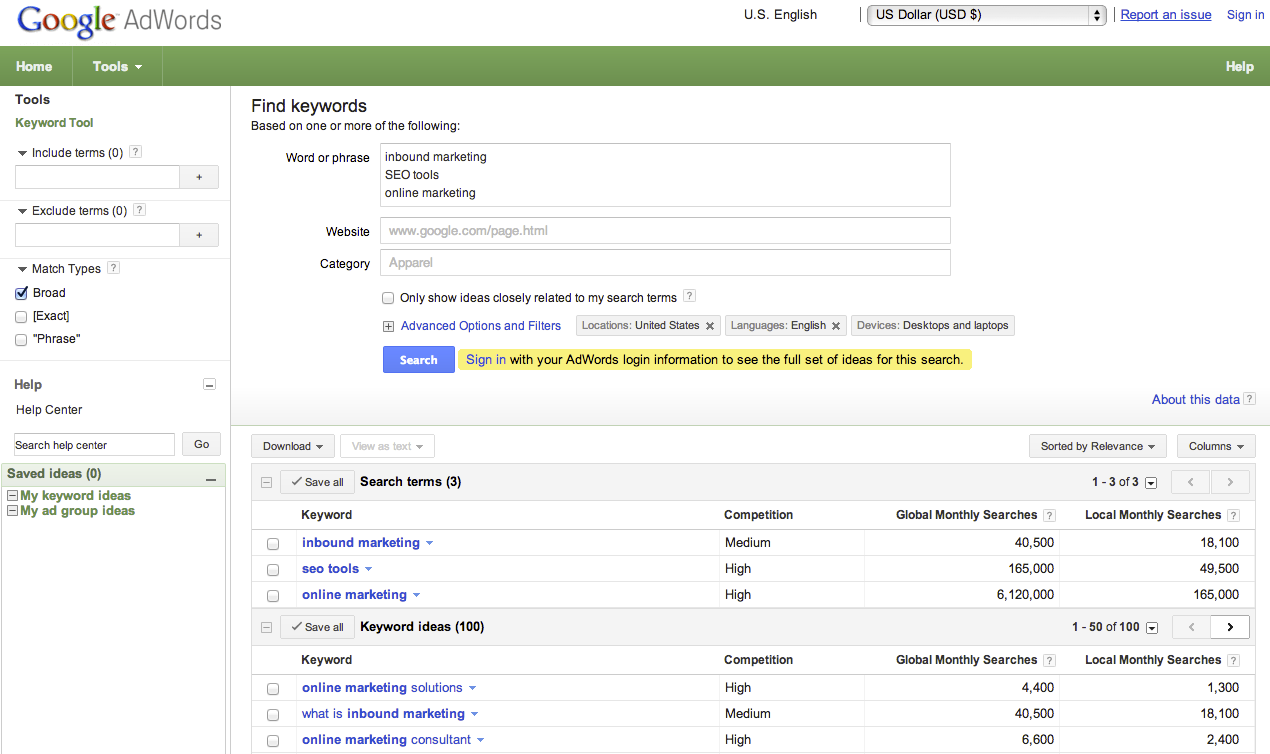This screenshot has height=754, width=1270.
Task: Click Sign in link at top right
Action: (x=1245, y=15)
